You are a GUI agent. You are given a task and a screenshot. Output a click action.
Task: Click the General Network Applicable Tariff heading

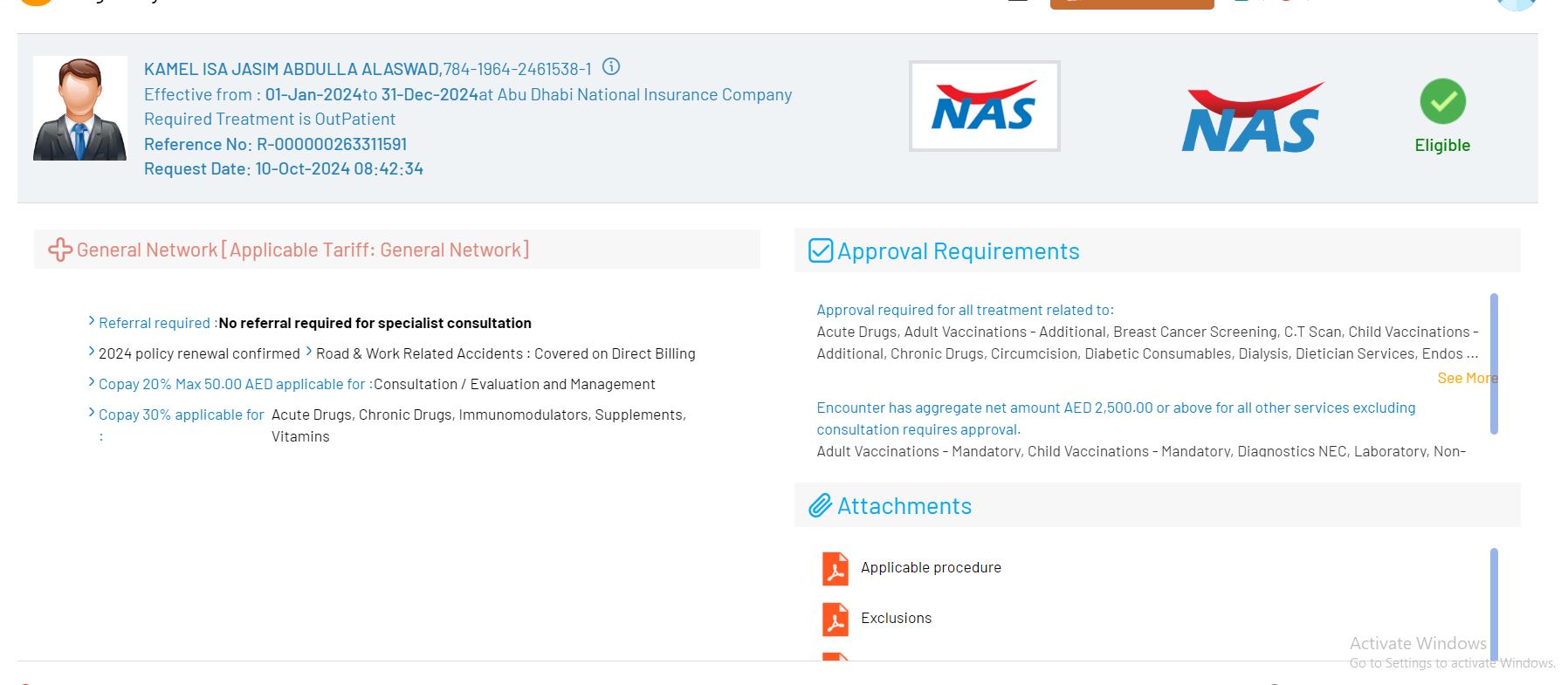point(303,250)
